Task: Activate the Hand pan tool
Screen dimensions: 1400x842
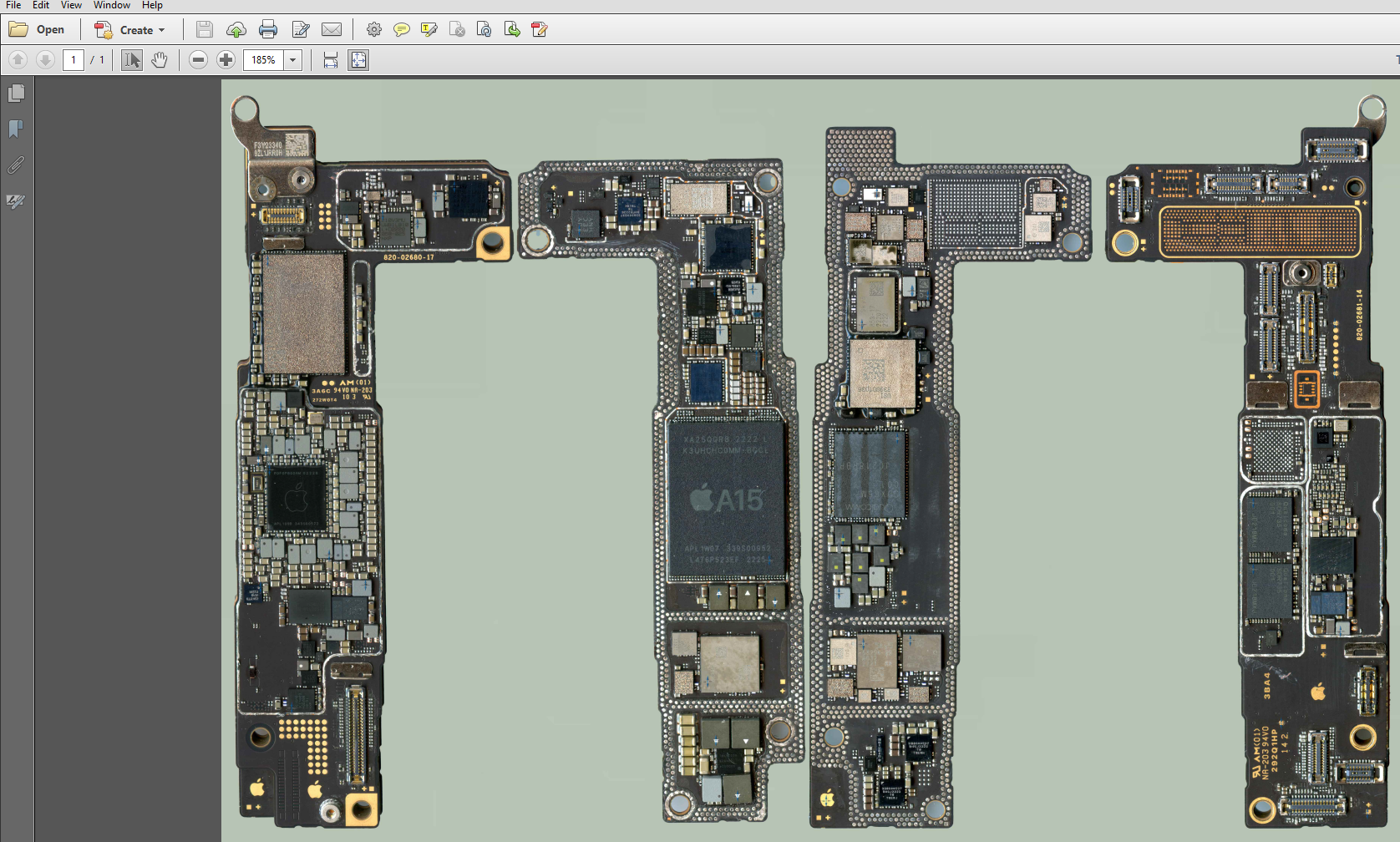Action: pyautogui.click(x=160, y=60)
